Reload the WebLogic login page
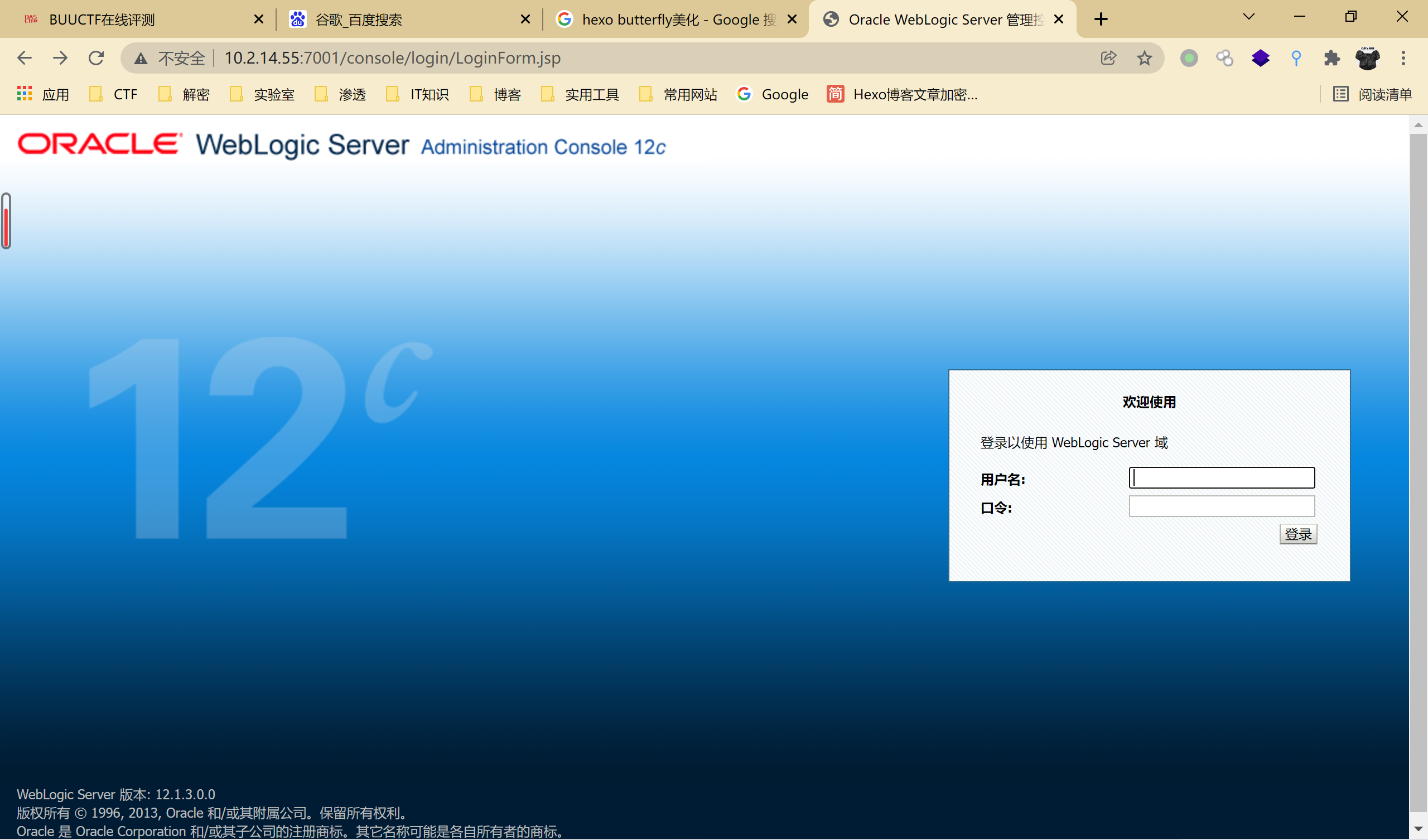1428x840 pixels. (97, 58)
